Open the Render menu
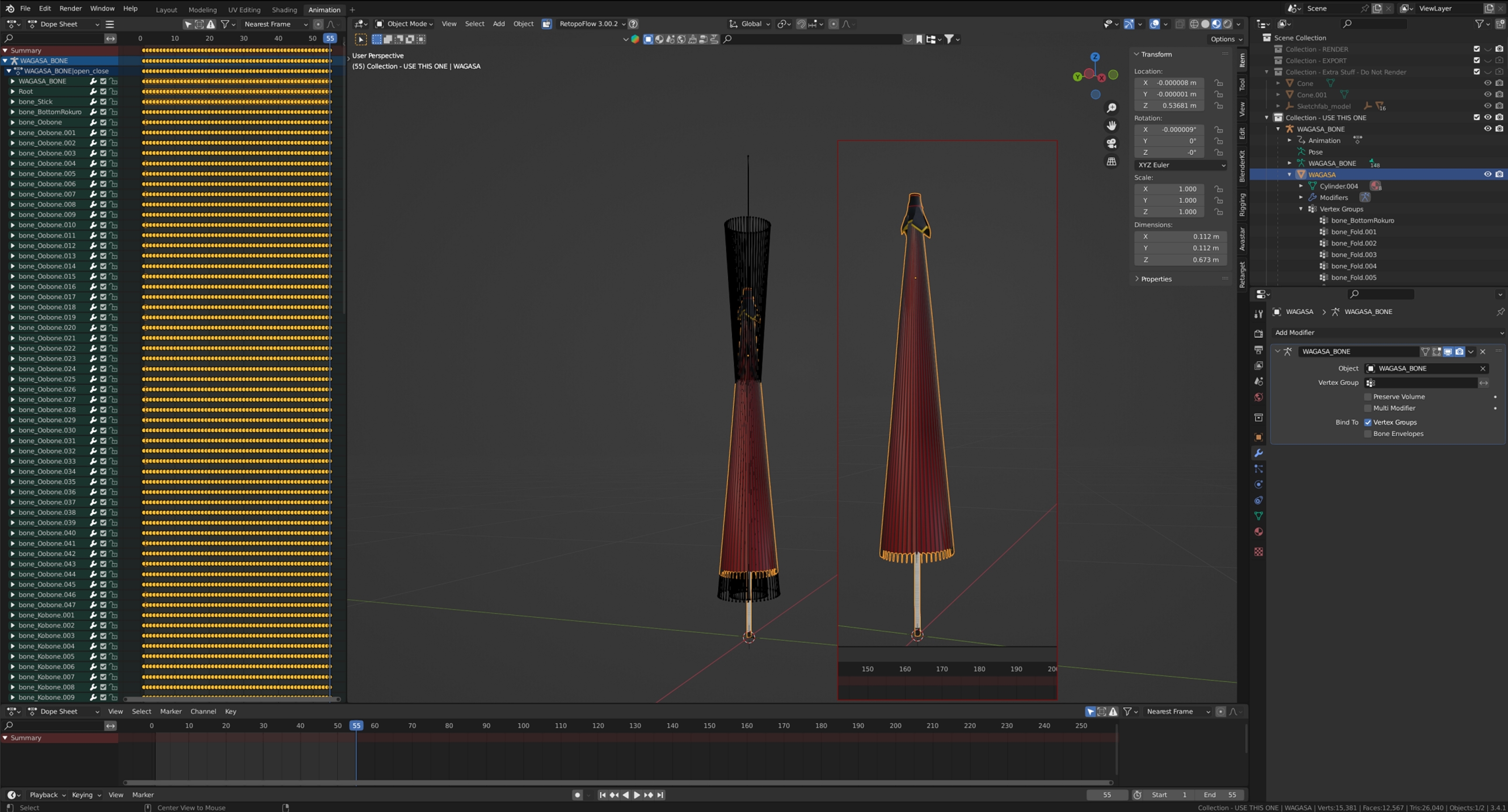1508x812 pixels. pos(70,8)
